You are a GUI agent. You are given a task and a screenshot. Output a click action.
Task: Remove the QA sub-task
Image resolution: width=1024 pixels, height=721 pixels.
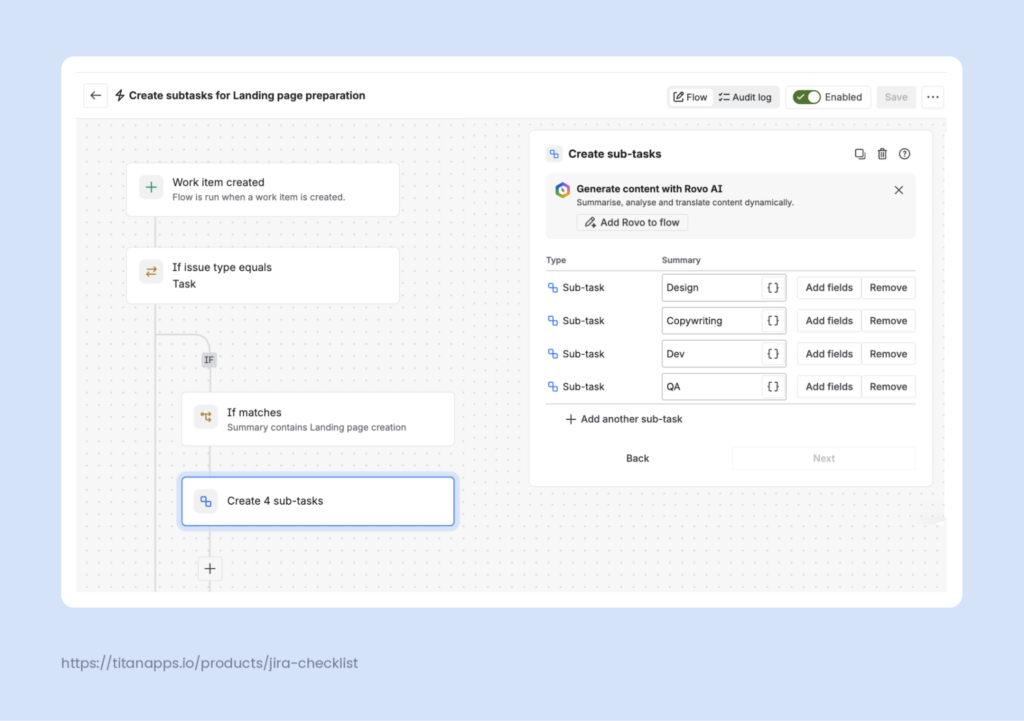[888, 387]
